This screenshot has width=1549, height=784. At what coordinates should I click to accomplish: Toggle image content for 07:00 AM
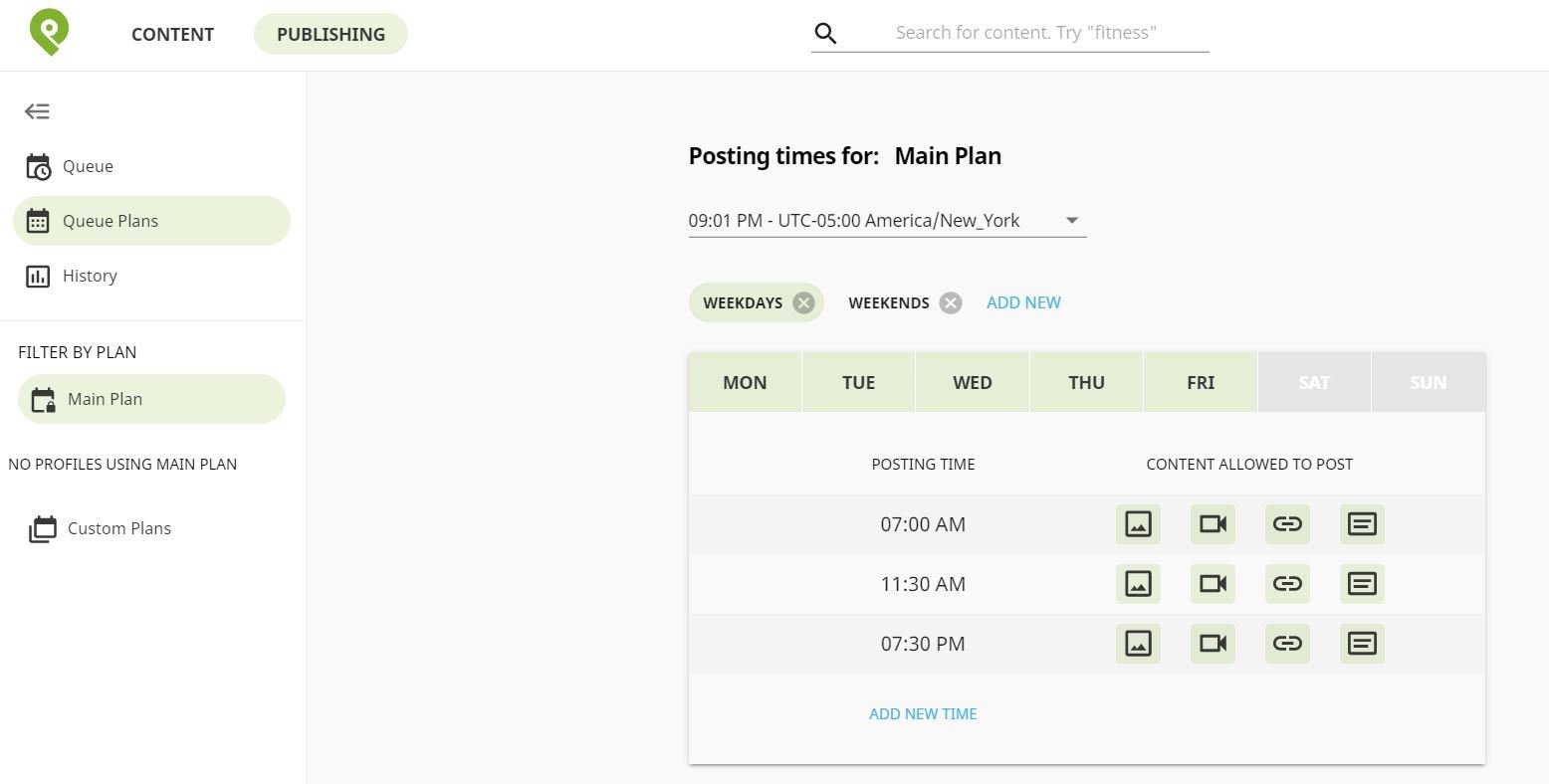click(x=1138, y=524)
